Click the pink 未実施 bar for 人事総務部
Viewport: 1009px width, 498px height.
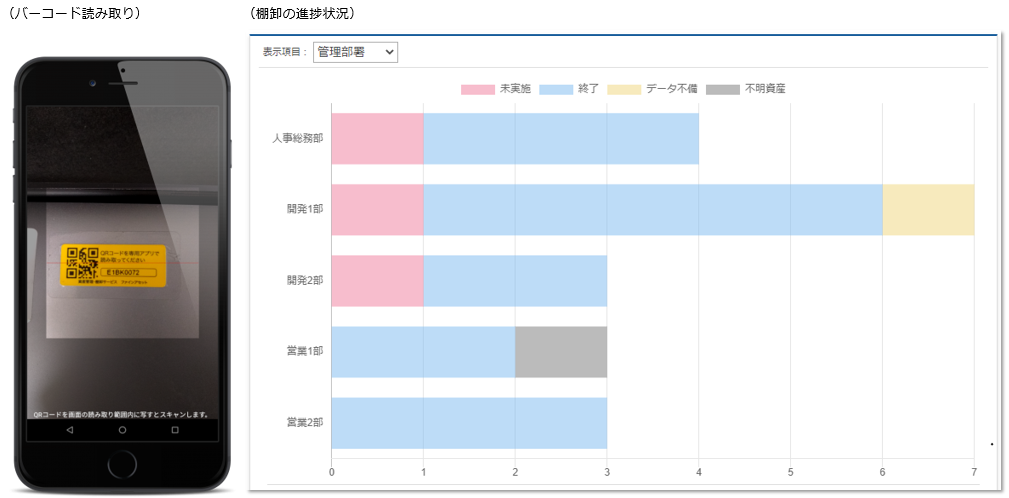tap(377, 138)
